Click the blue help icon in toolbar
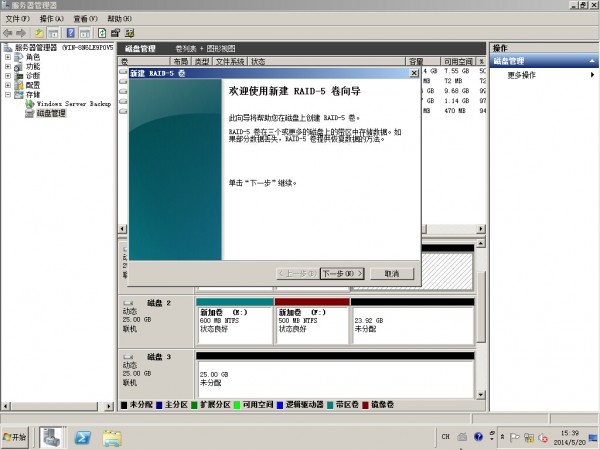This screenshot has height=450, width=600. click(71, 33)
